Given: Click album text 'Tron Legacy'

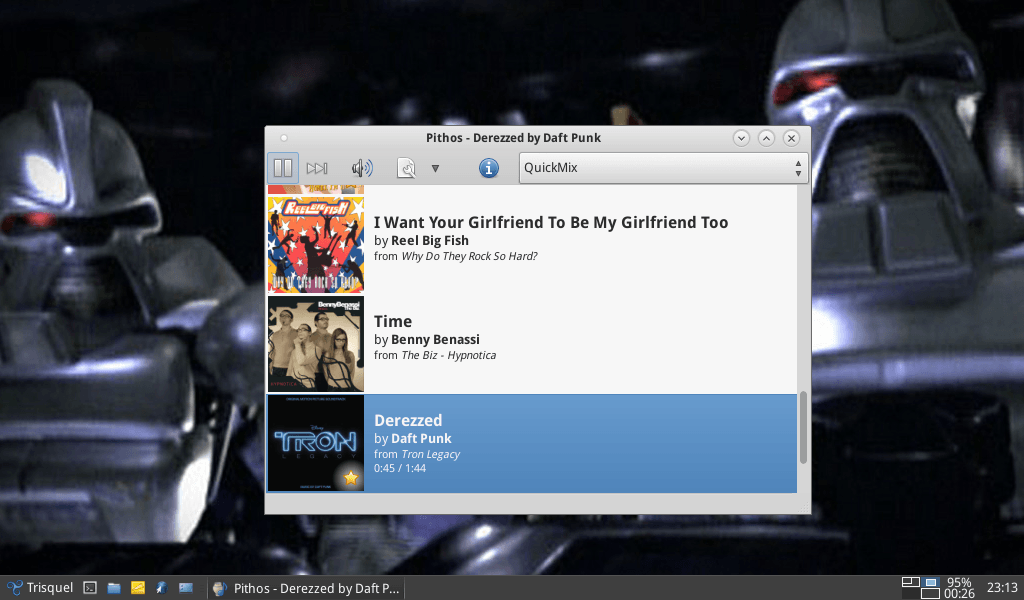Looking at the screenshot, I should click(x=430, y=454).
